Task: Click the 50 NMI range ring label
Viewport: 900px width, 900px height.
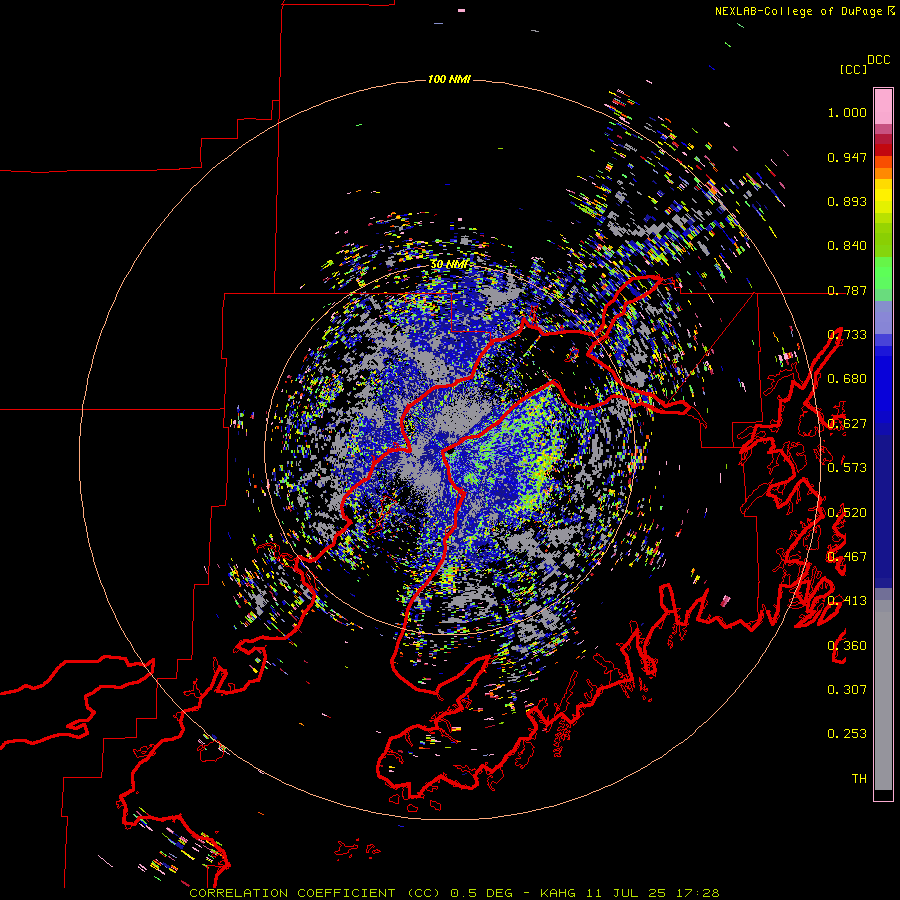Action: pyautogui.click(x=449, y=264)
